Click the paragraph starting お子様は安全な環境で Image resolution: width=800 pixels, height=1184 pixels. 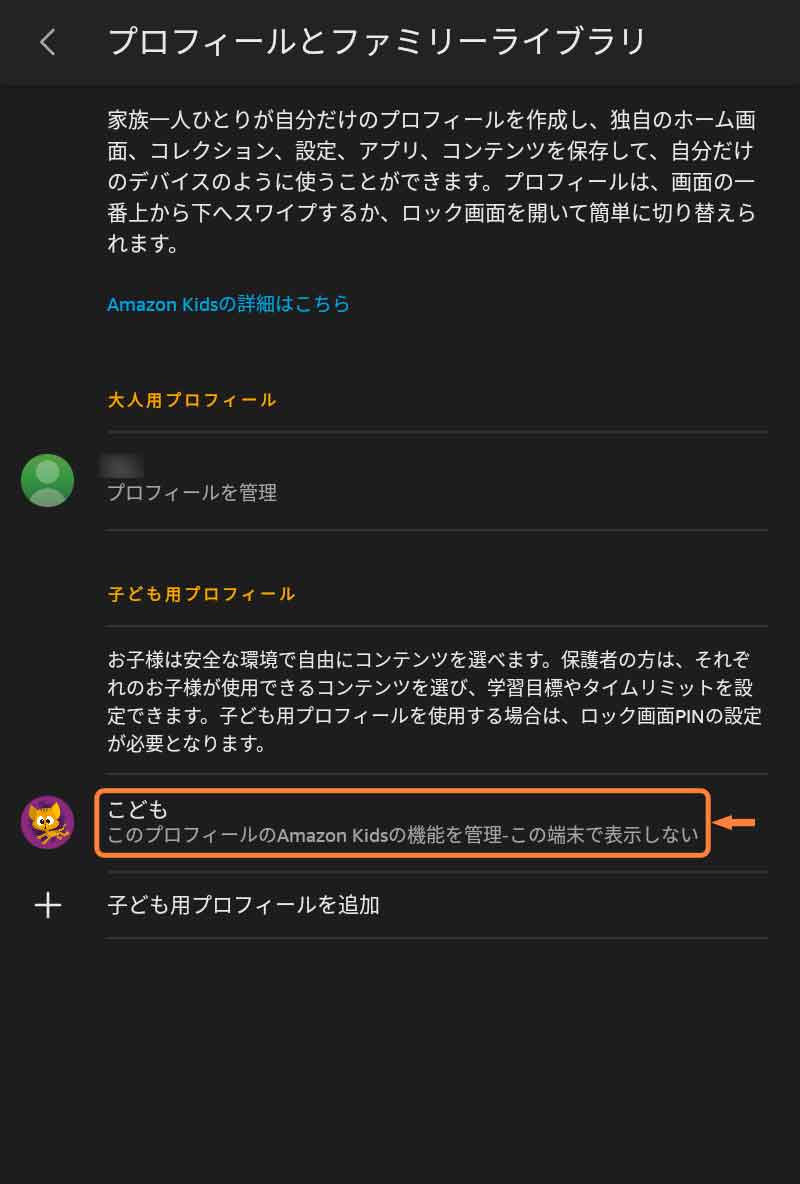click(434, 701)
